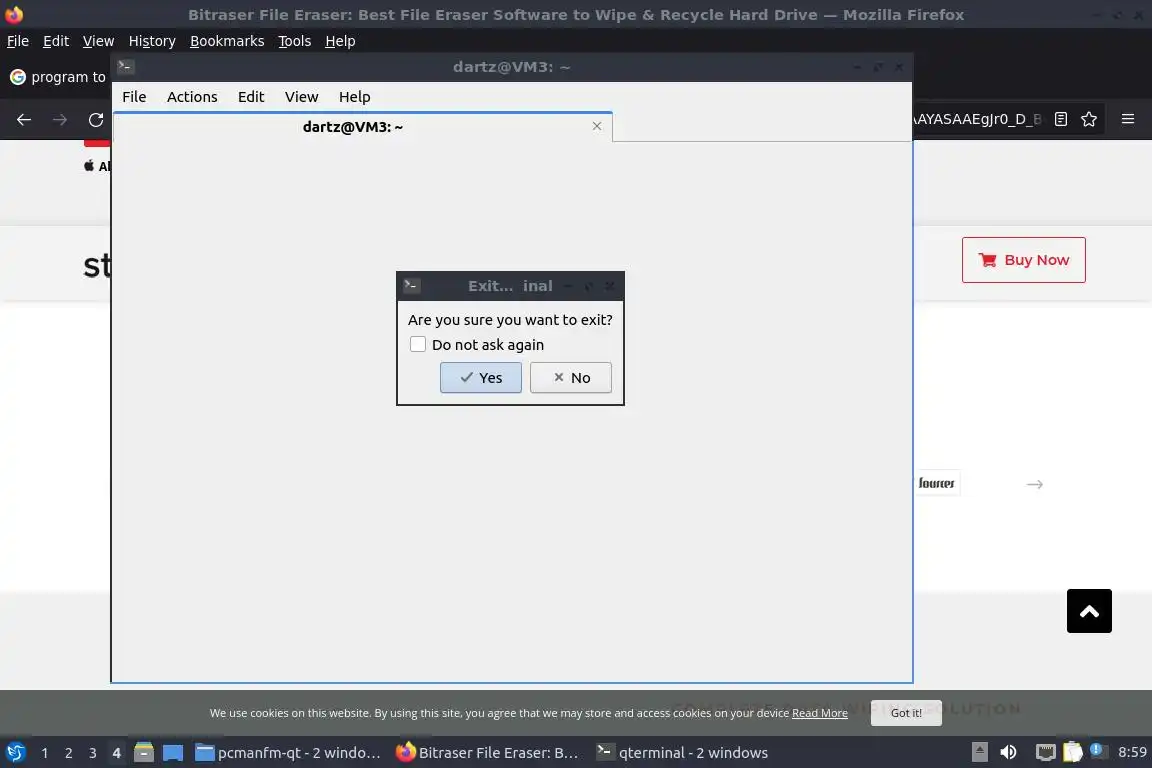
Task: Click the Firefox address bar URL
Action: pos(977,119)
